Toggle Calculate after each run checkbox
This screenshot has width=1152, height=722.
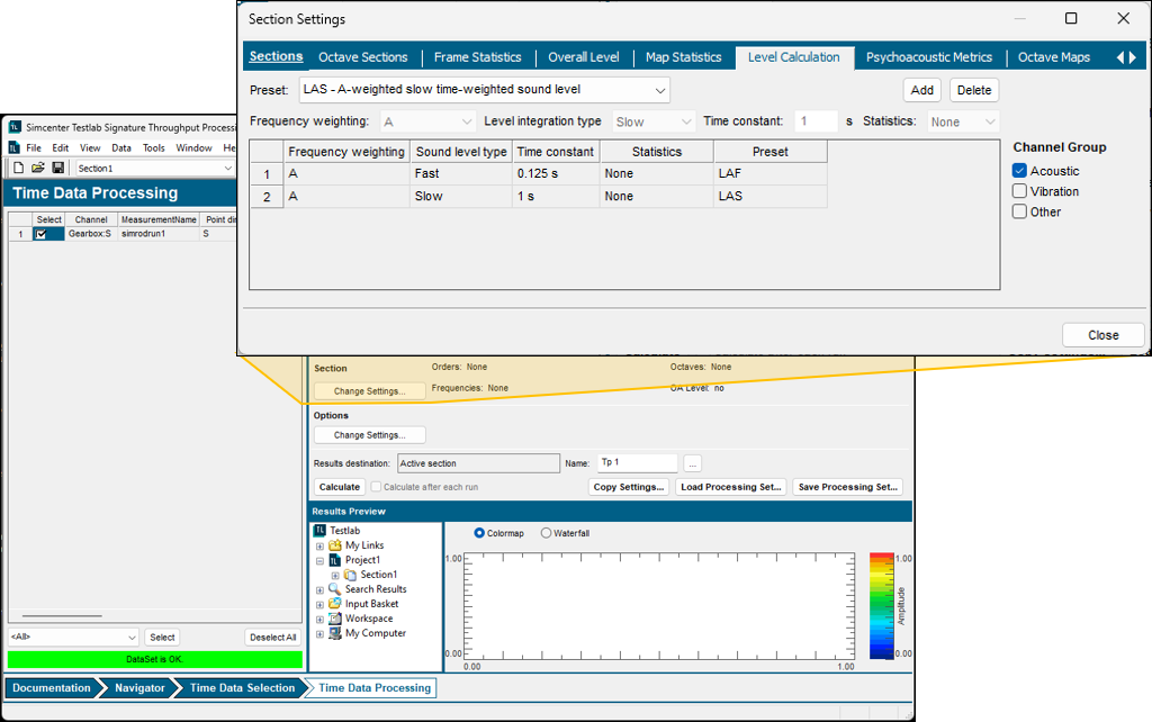(376, 487)
